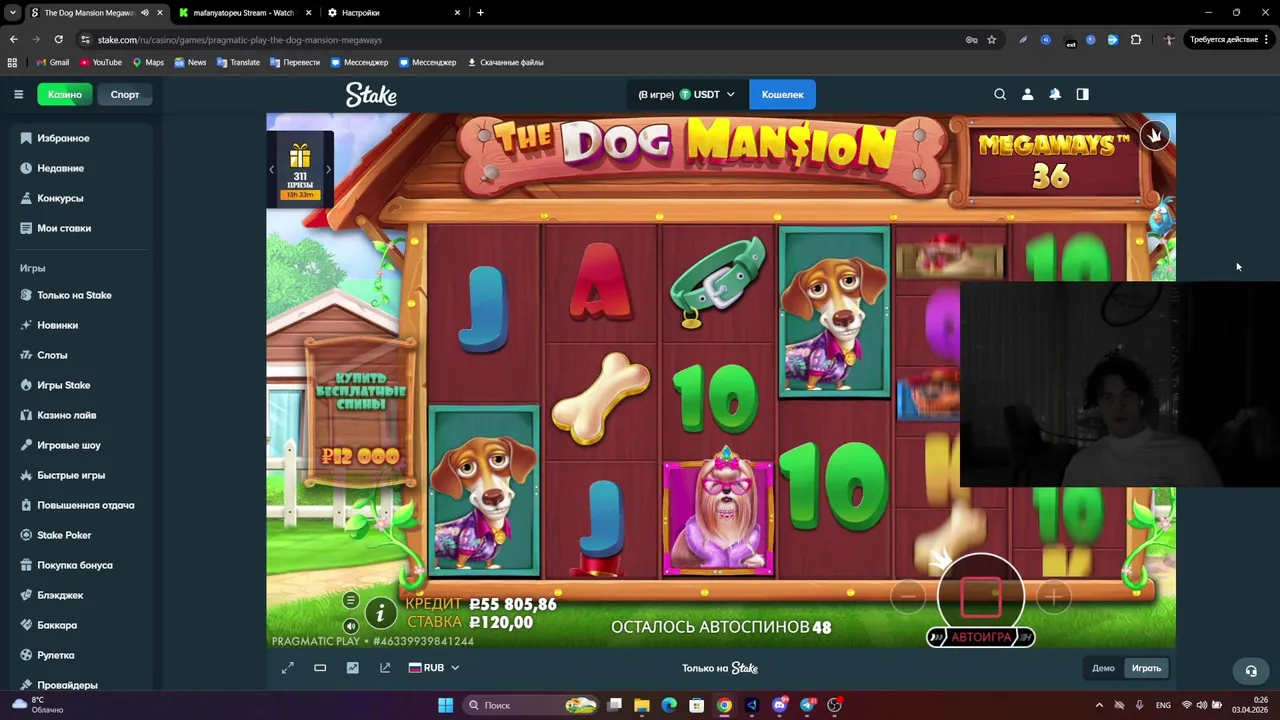
Task: Go to the Stake logo home
Action: coord(371,94)
